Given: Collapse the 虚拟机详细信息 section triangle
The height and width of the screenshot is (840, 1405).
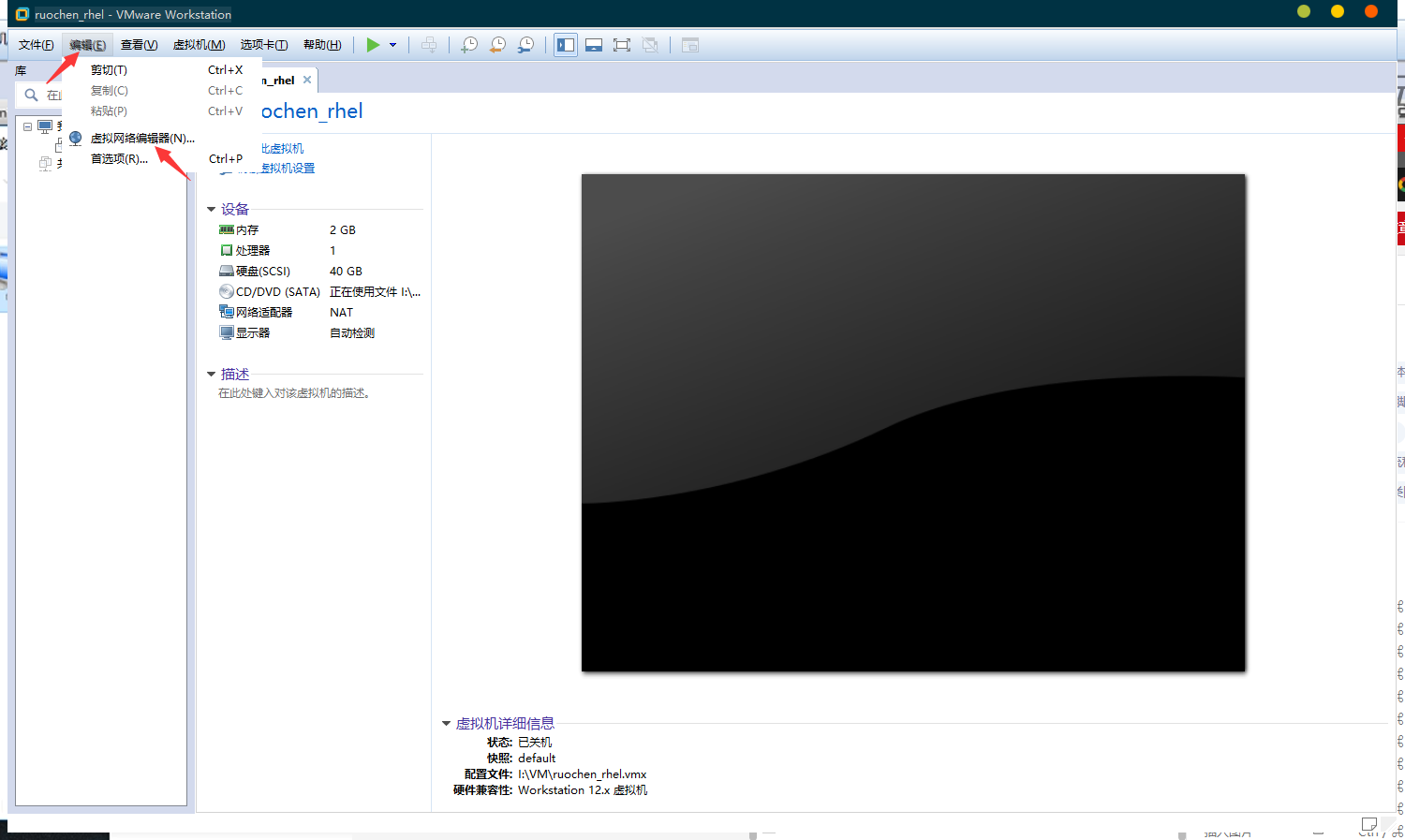Looking at the screenshot, I should coord(447,724).
